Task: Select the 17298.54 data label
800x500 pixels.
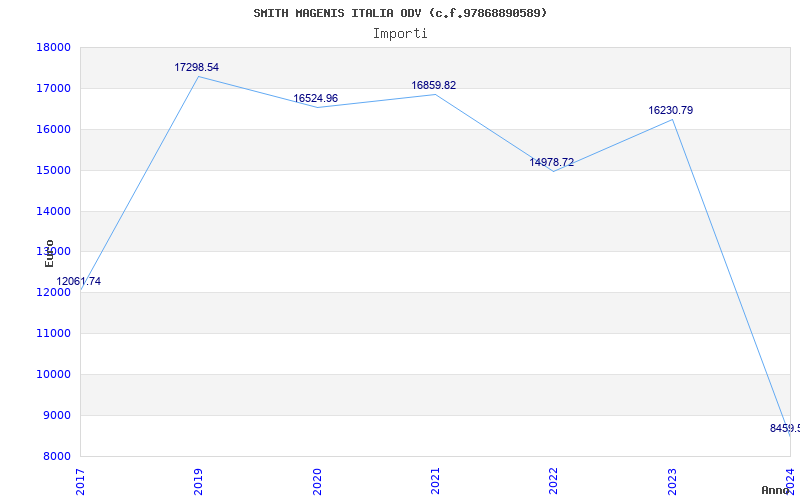Action: click(196, 67)
